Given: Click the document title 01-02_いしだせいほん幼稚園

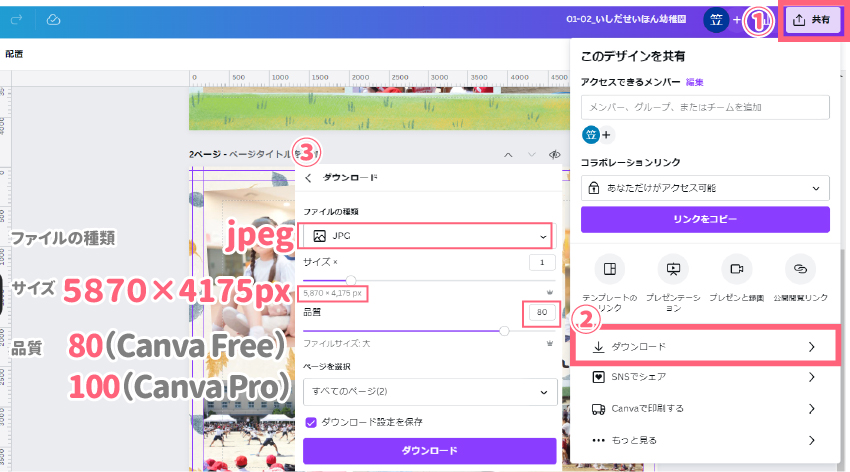Looking at the screenshot, I should (x=626, y=20).
